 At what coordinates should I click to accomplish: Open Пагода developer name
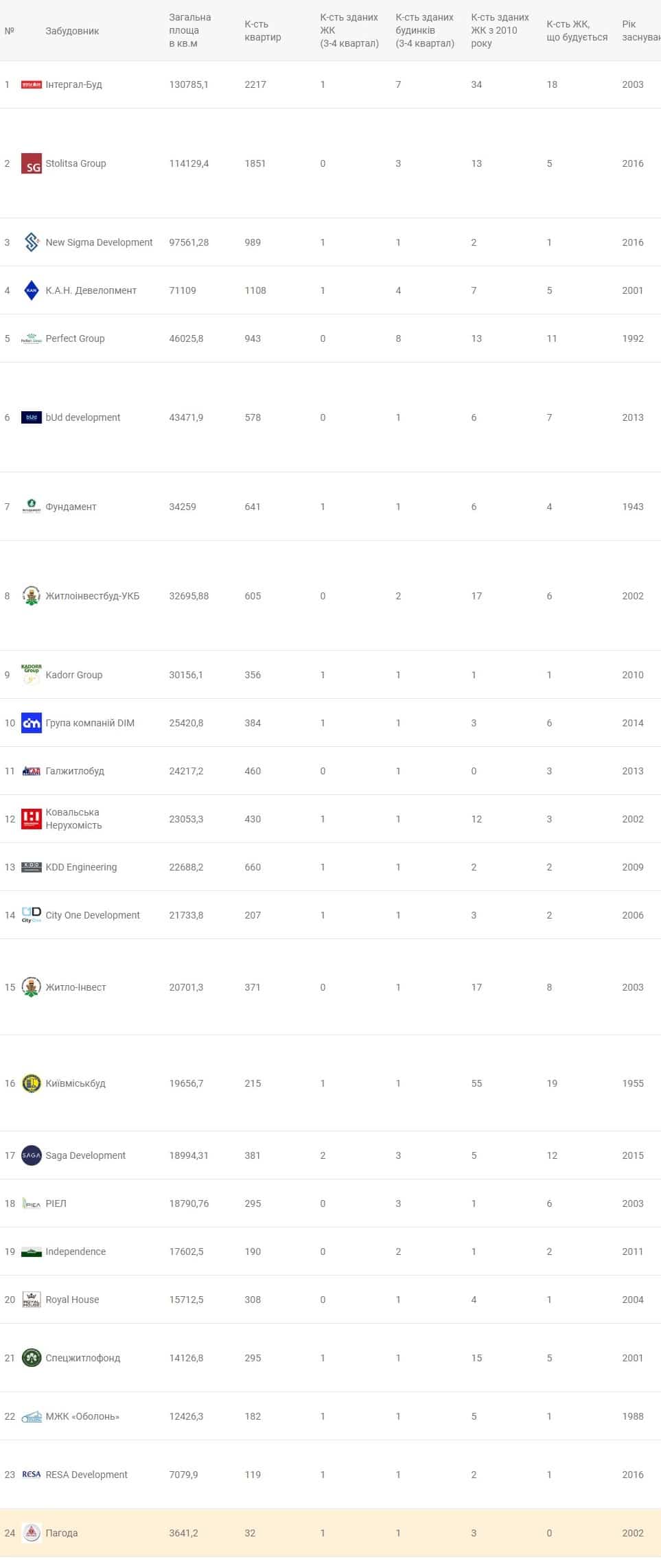tap(61, 1533)
